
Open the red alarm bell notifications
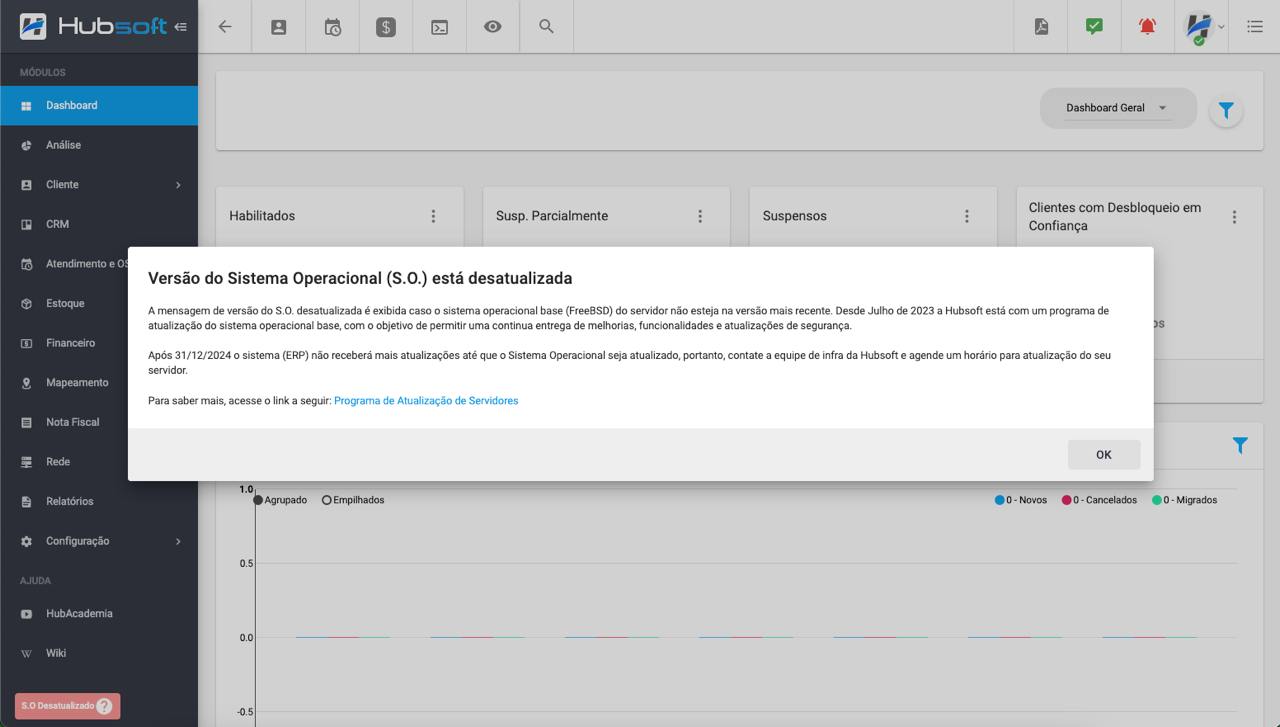pyautogui.click(x=1147, y=27)
